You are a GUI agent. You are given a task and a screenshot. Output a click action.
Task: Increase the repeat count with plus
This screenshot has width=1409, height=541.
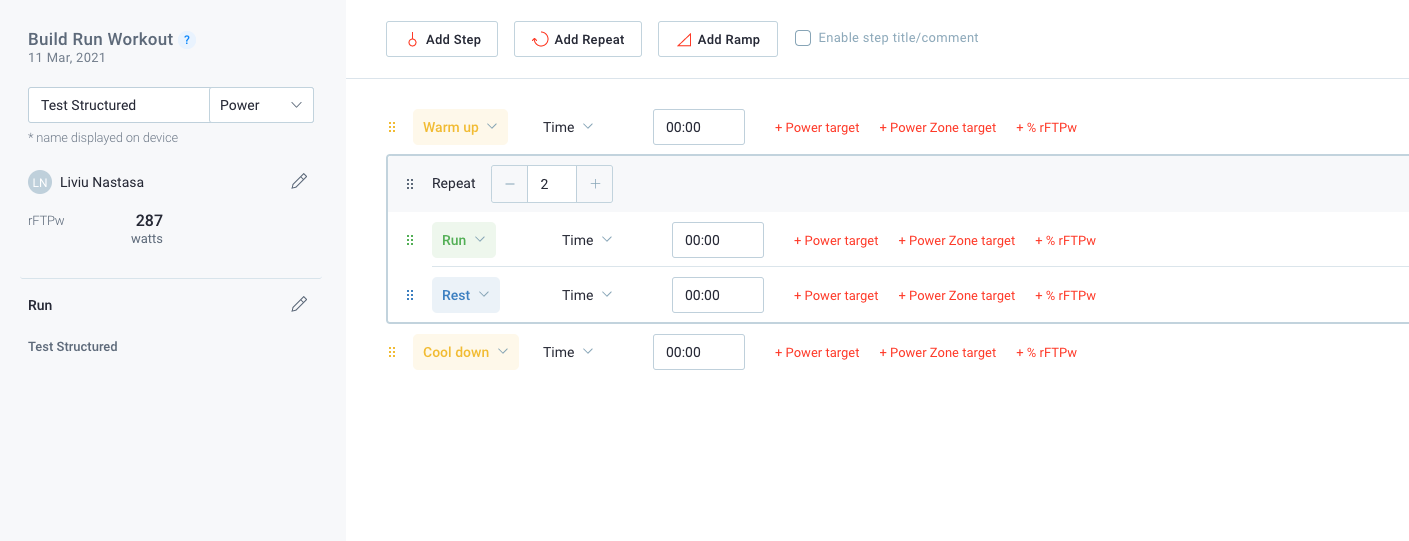[595, 184]
